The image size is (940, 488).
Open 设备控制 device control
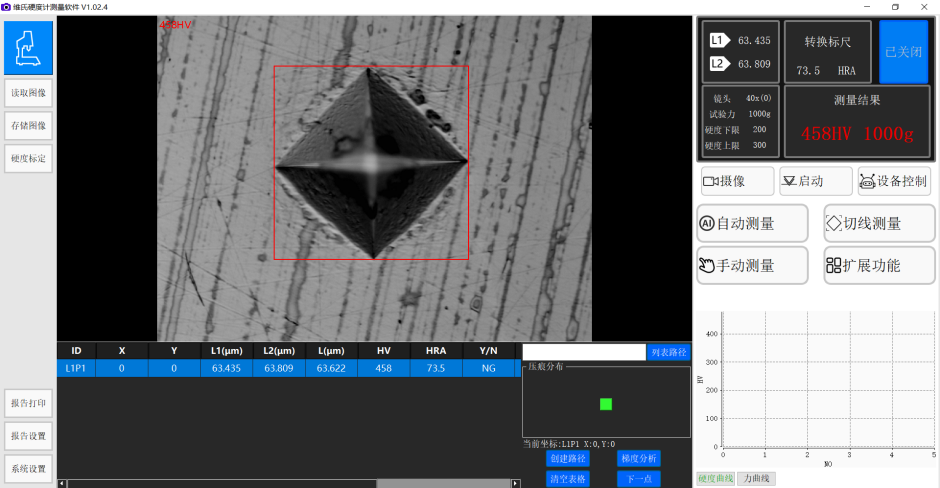(894, 181)
